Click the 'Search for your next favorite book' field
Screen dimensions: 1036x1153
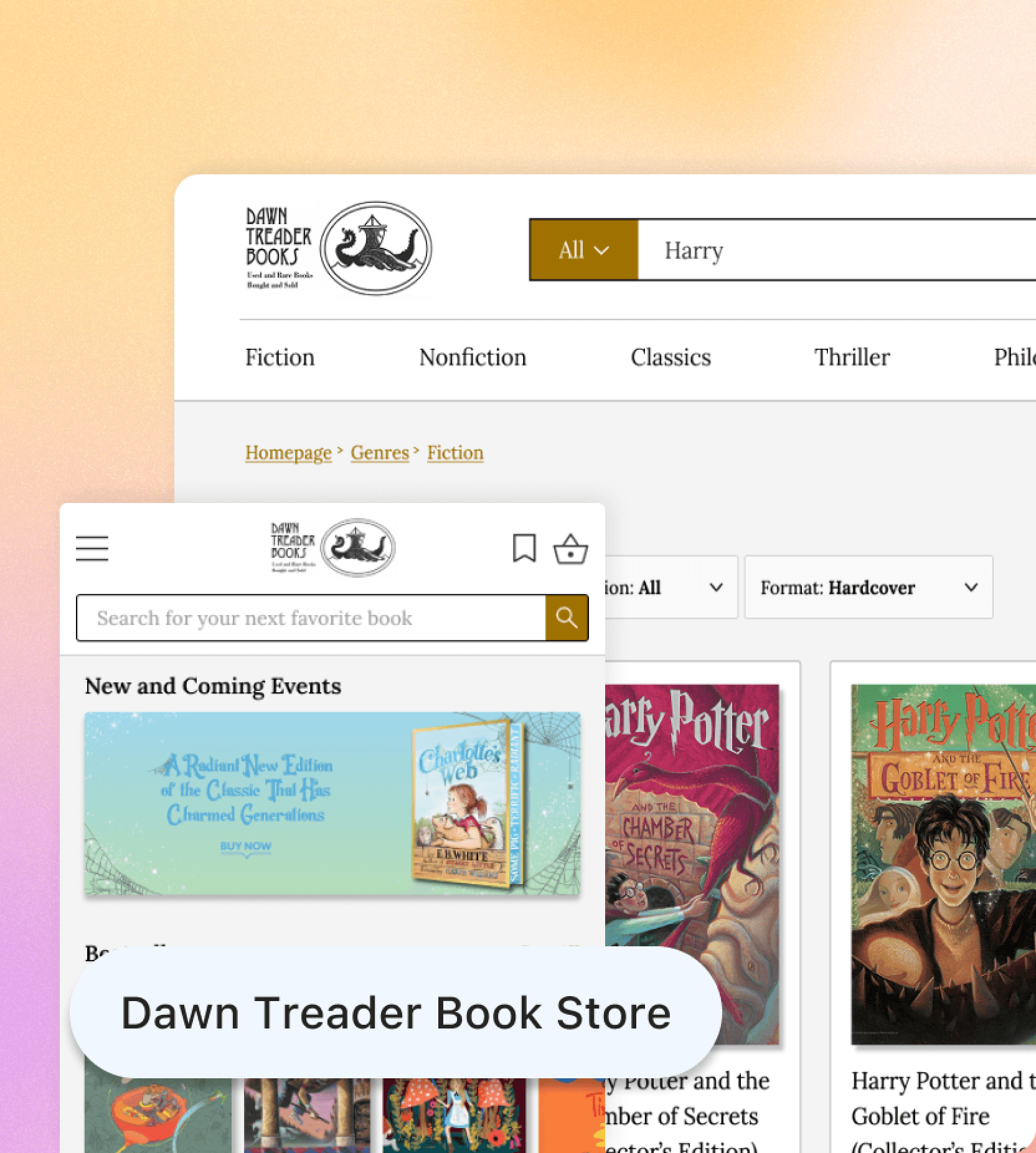311,618
